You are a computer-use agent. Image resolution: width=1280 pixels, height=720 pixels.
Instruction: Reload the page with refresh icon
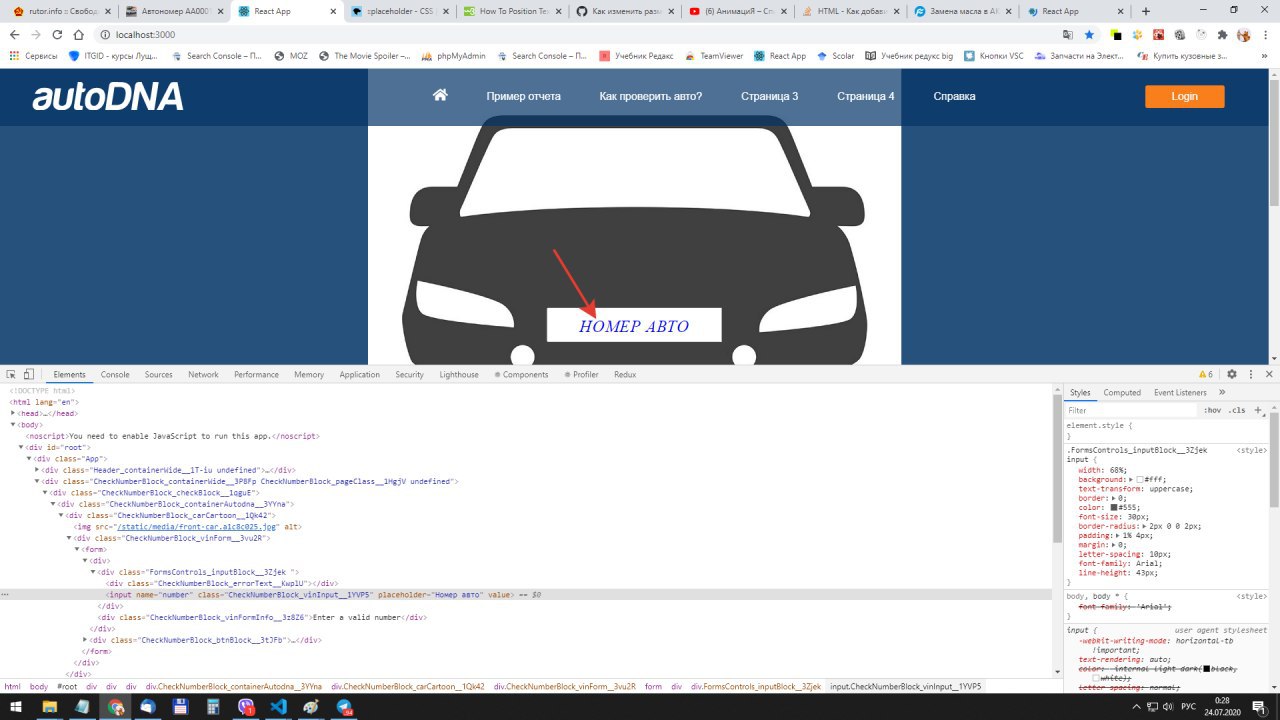(x=57, y=34)
